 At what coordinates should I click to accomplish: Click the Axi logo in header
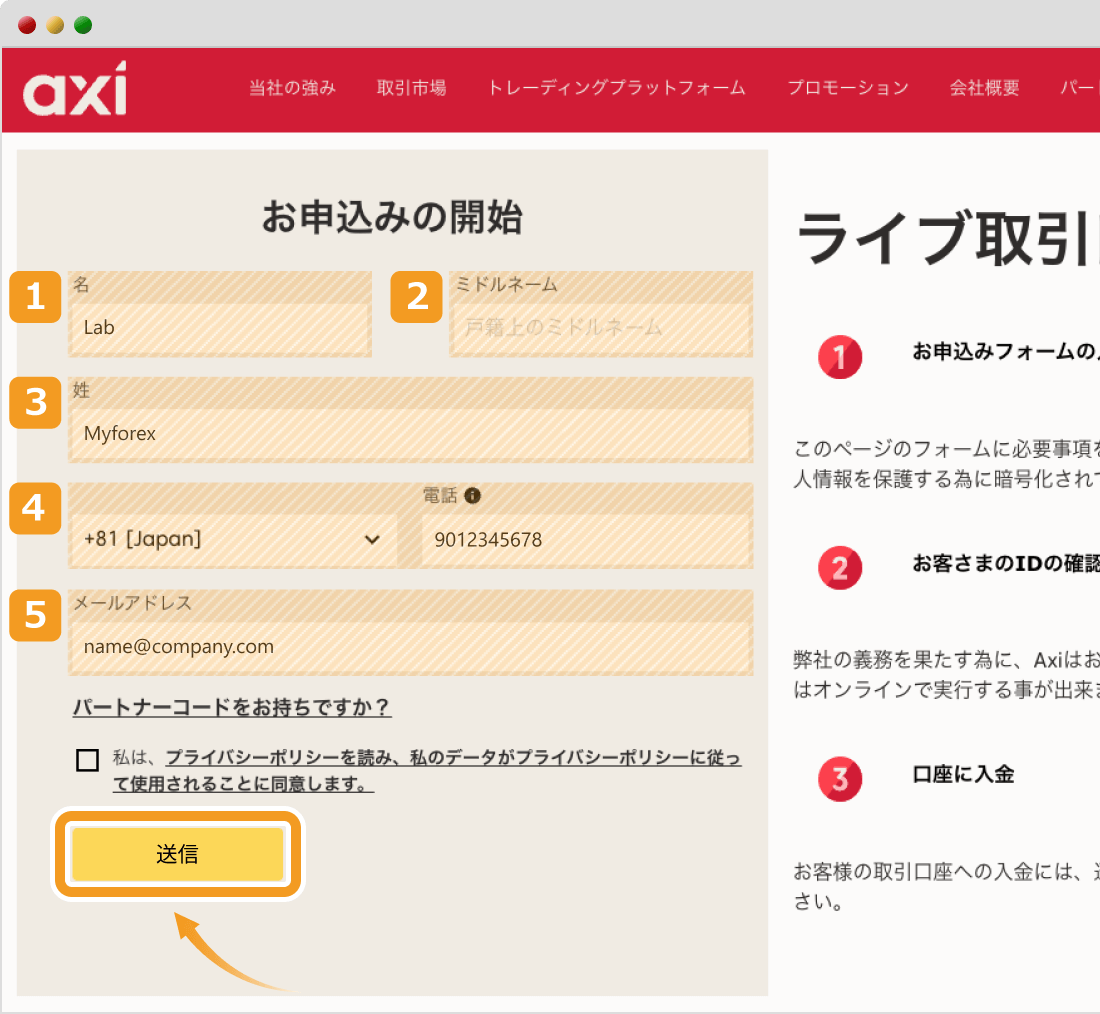(x=75, y=89)
